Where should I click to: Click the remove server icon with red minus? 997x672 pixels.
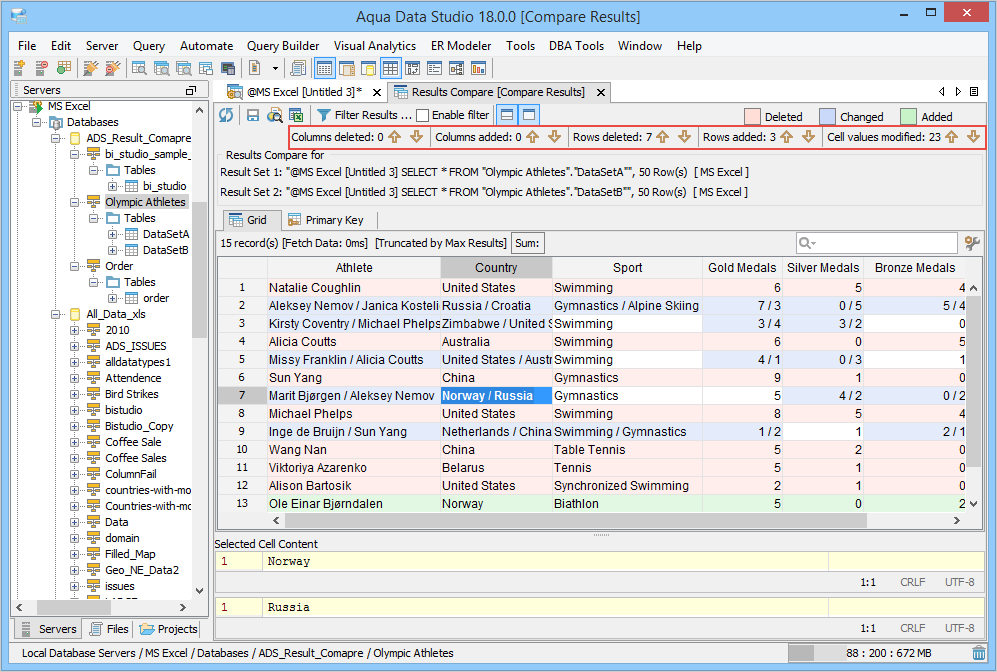(x=41, y=67)
